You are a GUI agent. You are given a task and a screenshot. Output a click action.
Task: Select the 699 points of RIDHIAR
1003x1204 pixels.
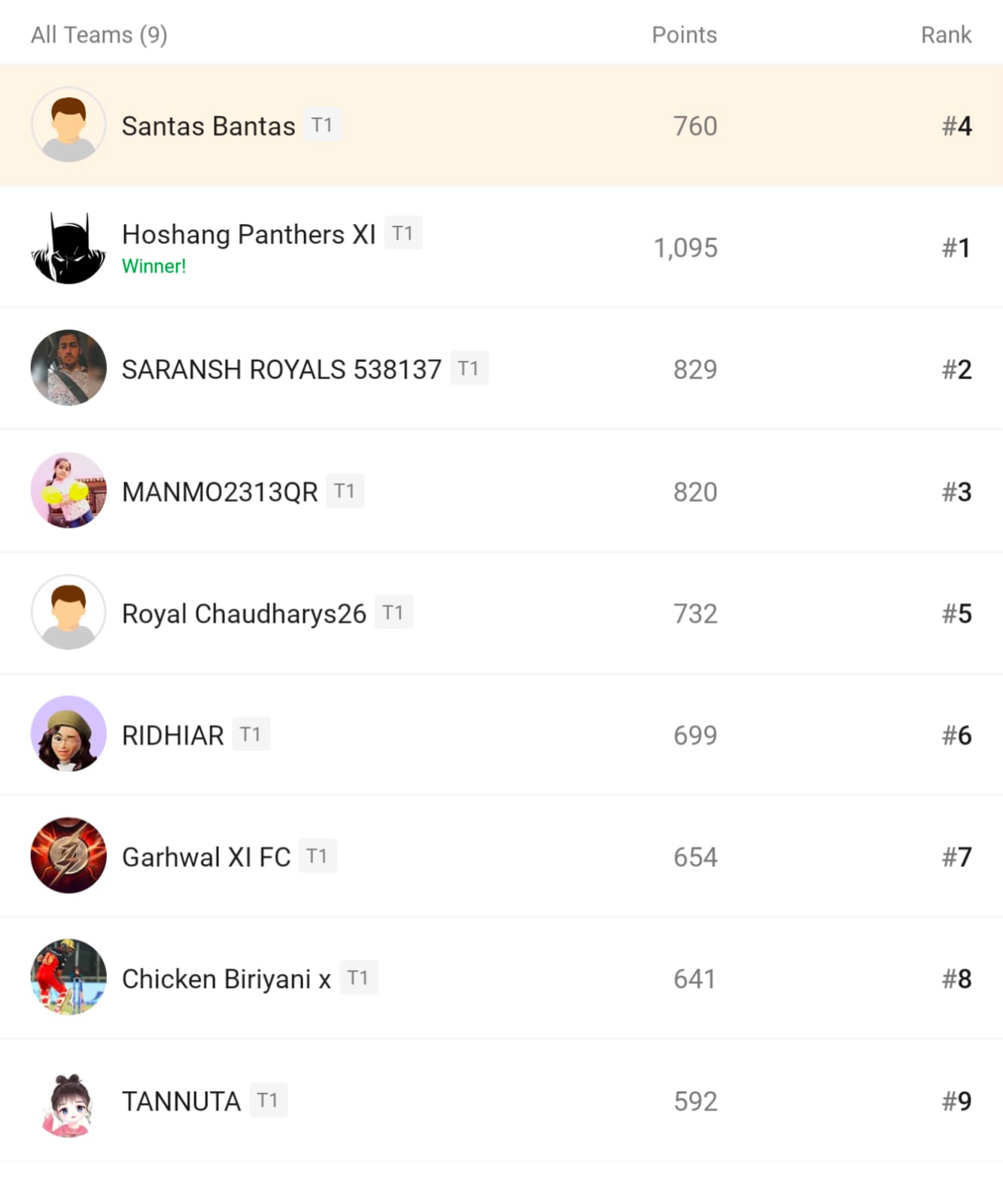point(695,735)
